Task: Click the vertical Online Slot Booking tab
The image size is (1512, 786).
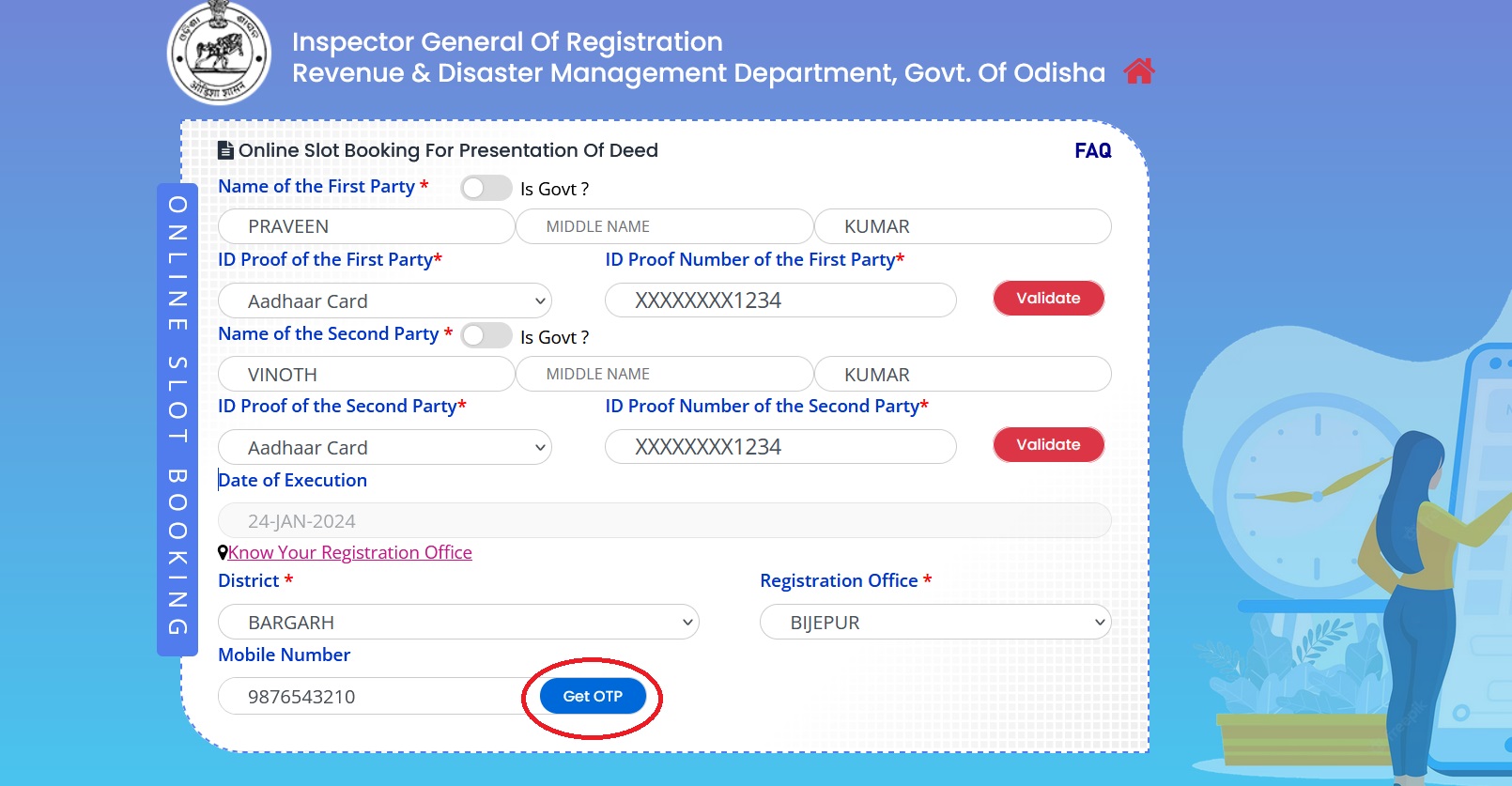Action: [177, 418]
